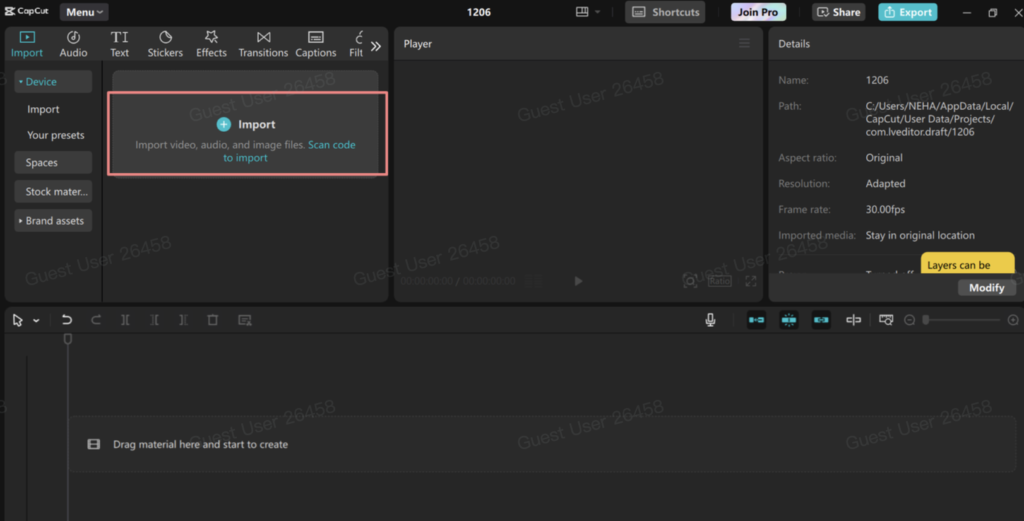The image size is (1024, 521).
Task: Play the preview in Player
Action: coord(578,281)
